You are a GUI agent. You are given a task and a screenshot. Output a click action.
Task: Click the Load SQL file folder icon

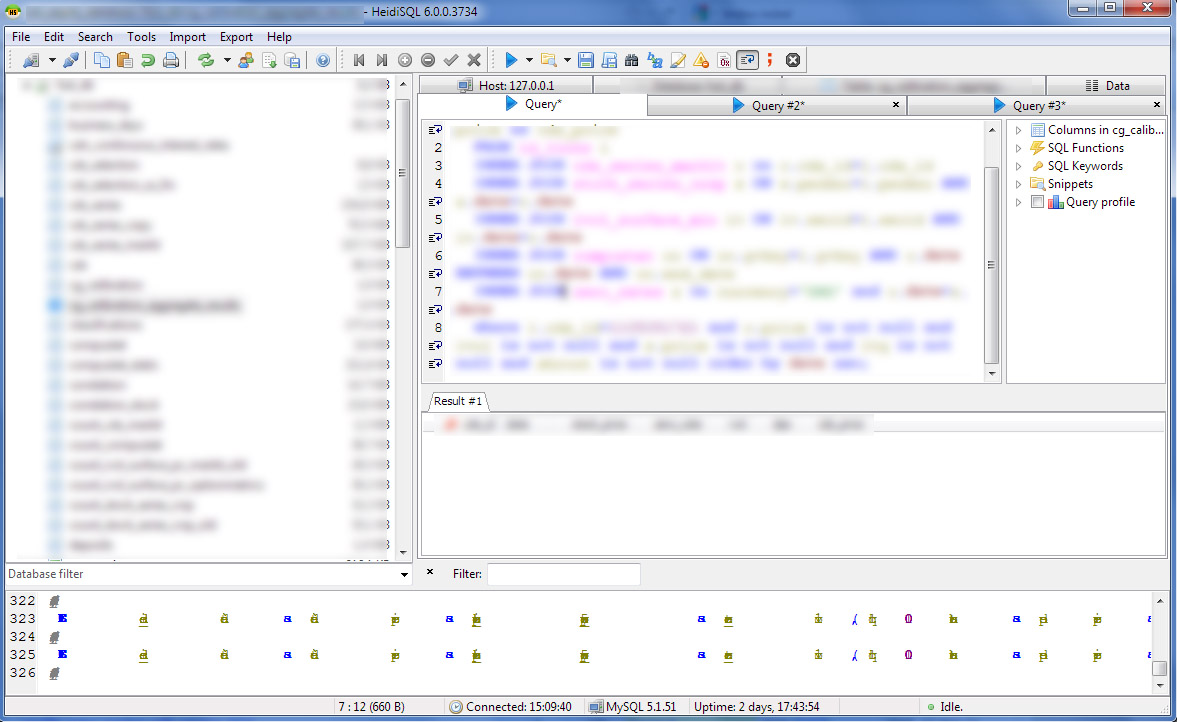click(549, 60)
